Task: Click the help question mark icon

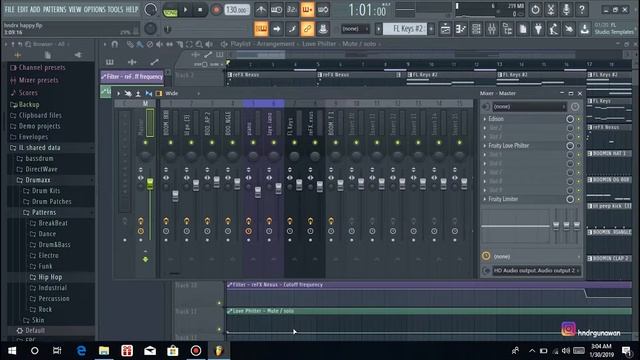Action: [x=582, y=10]
